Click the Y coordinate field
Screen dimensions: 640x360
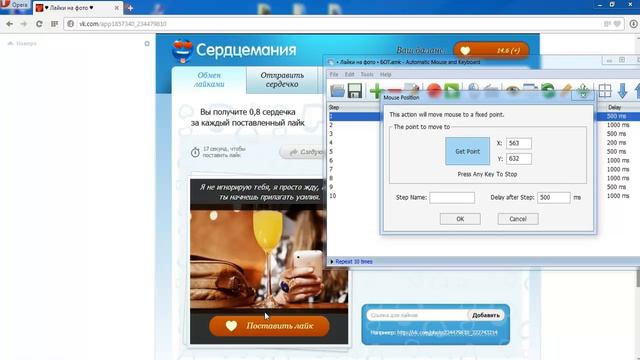point(519,159)
